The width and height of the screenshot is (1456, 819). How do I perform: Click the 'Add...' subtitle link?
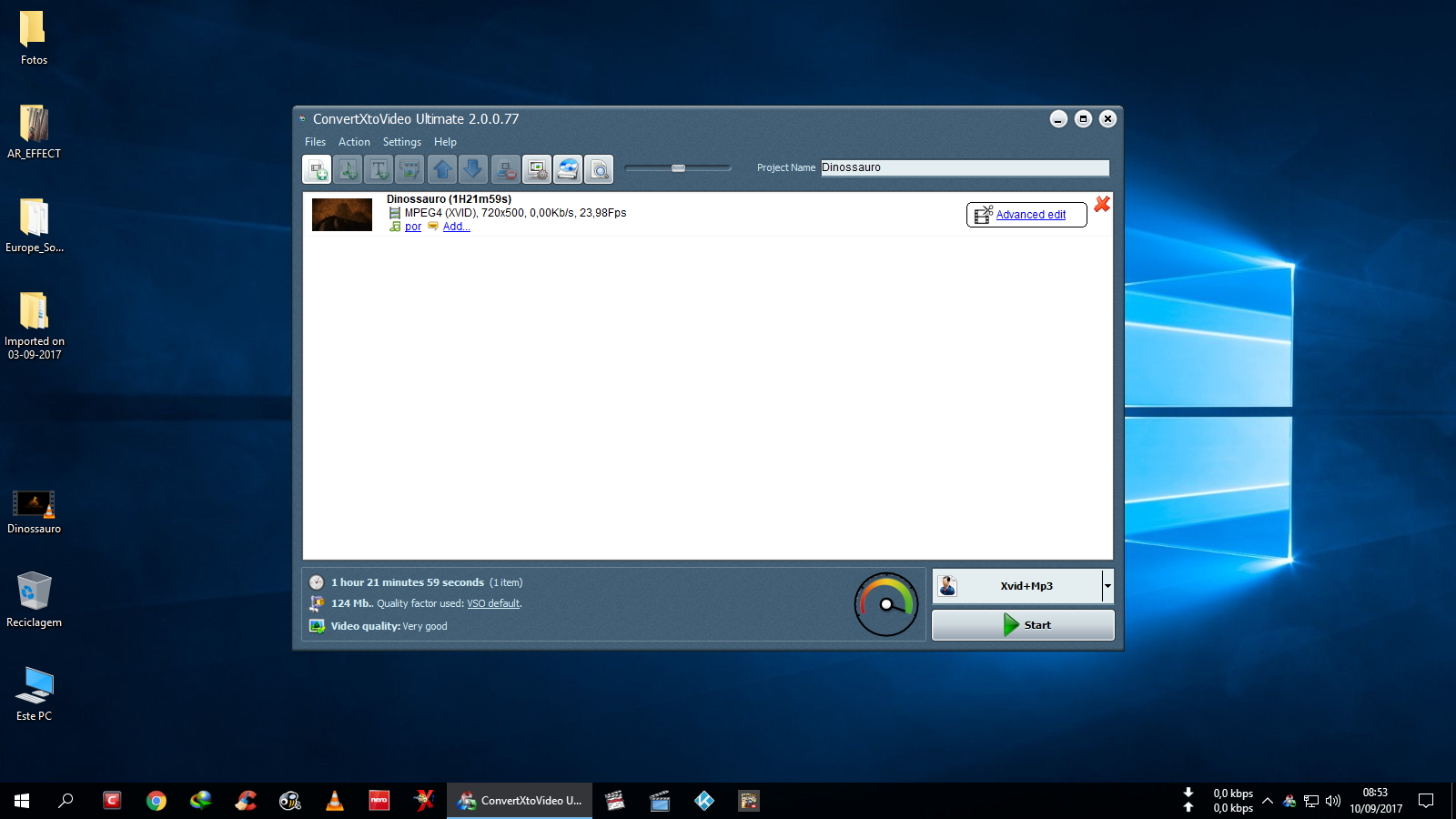[456, 227]
